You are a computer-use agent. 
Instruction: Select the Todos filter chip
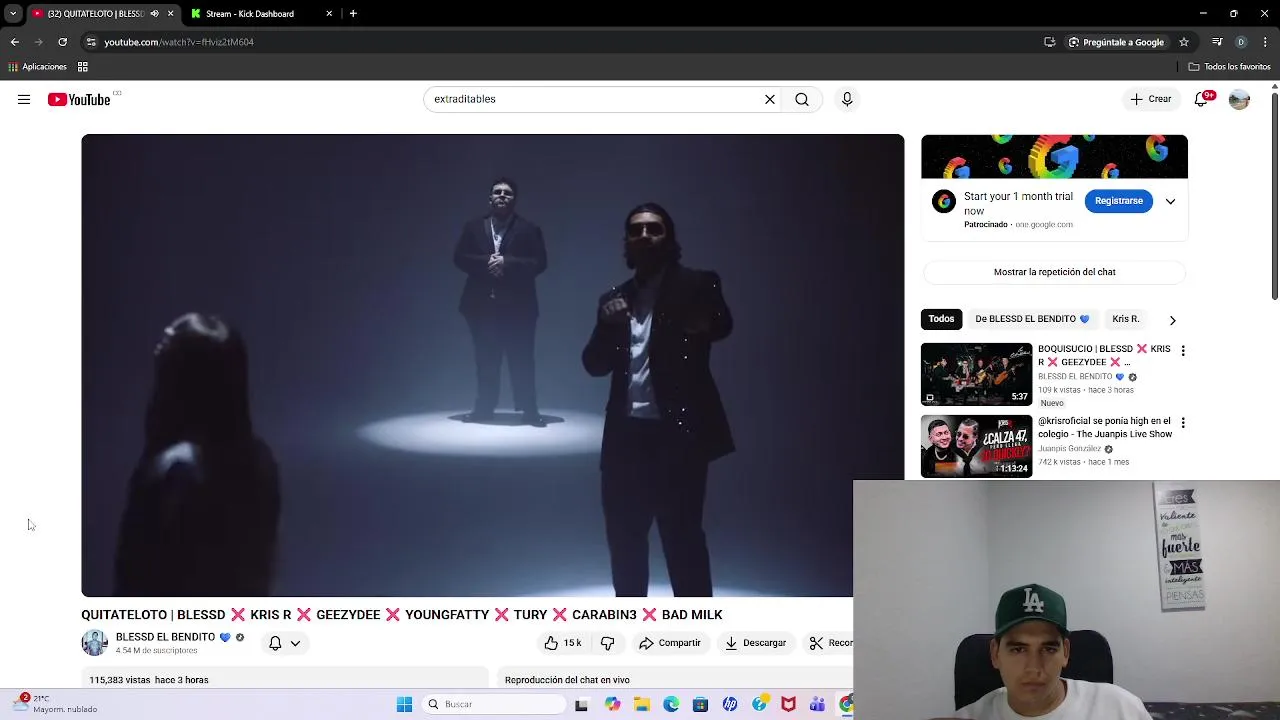[x=941, y=319]
